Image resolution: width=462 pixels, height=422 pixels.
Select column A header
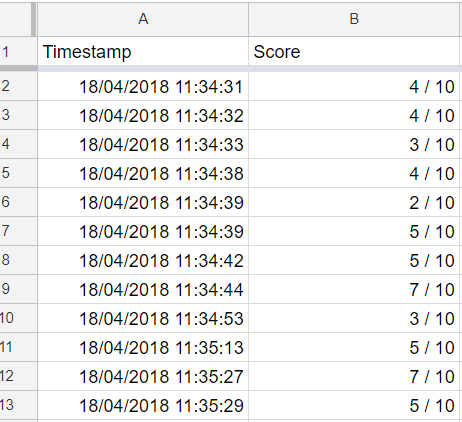[143, 19]
